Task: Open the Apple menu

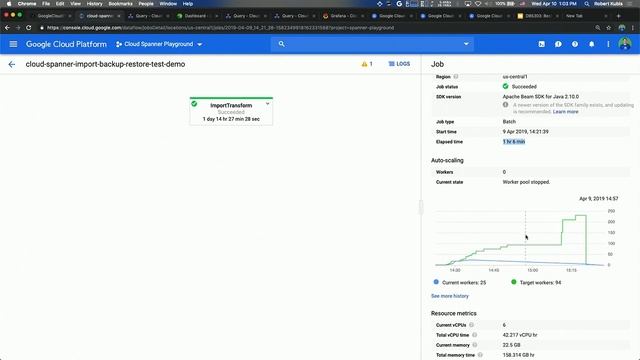Action: point(8,4)
